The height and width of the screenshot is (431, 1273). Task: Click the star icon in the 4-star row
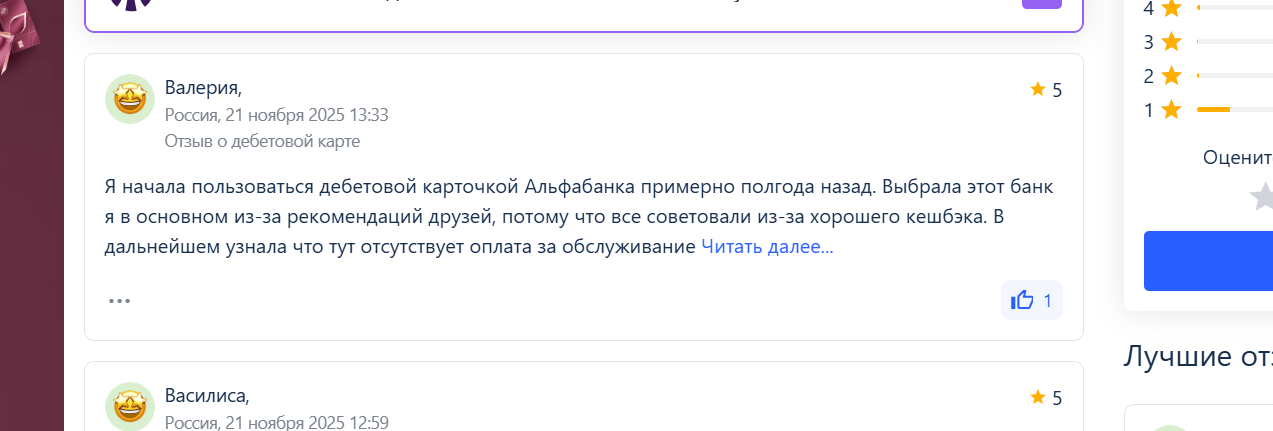click(1172, 9)
